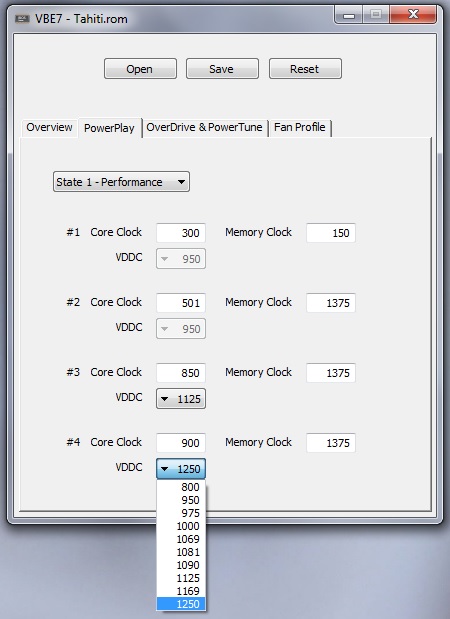Screen dimensions: 450x619
Task: Select 1090 in the VDDC list
Action: [181, 565]
